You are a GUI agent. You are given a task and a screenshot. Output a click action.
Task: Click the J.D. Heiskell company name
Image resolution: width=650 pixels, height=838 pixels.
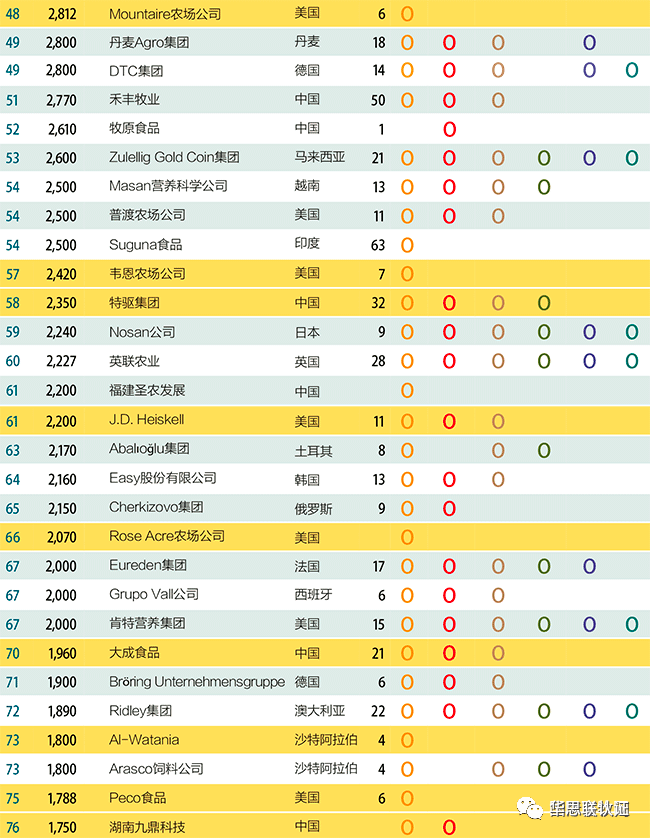coord(146,421)
